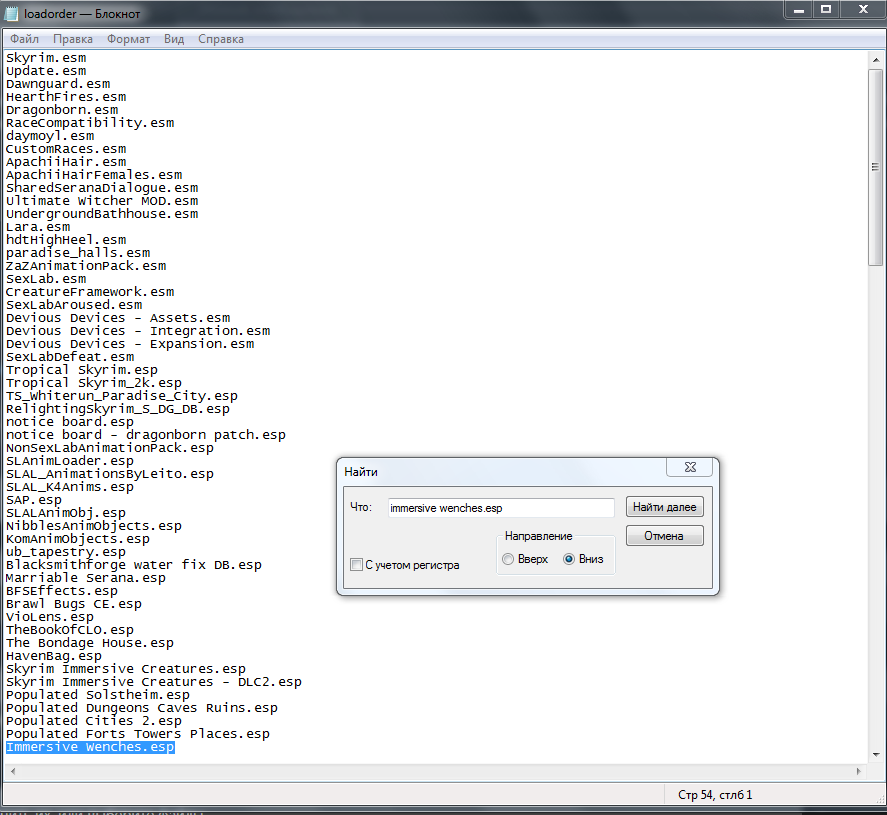The image size is (887, 815).
Task: Click the vertical scrollbar up arrow
Action: (876, 59)
